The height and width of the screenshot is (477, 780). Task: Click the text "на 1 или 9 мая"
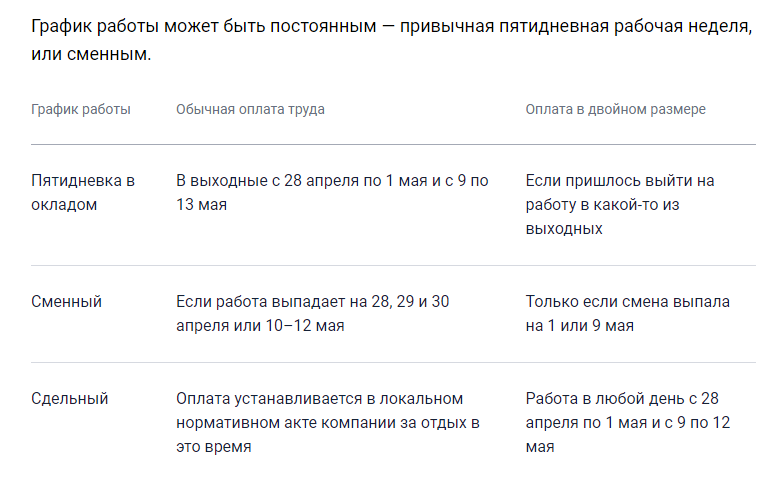tap(579, 326)
